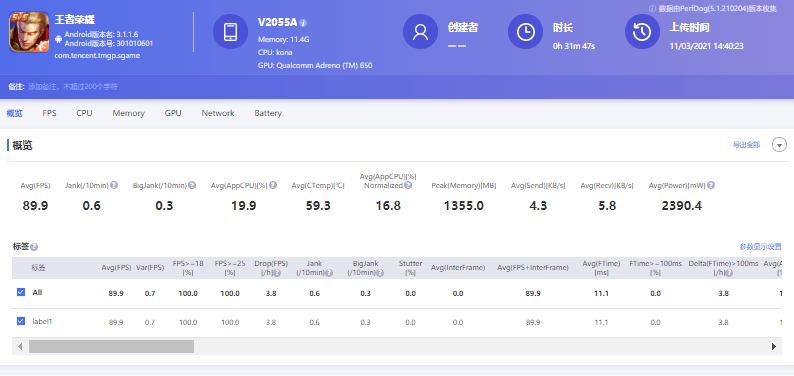The width and height of the screenshot is (794, 376).
Task: Click the 备注 remarks input field
Action: coord(72,87)
